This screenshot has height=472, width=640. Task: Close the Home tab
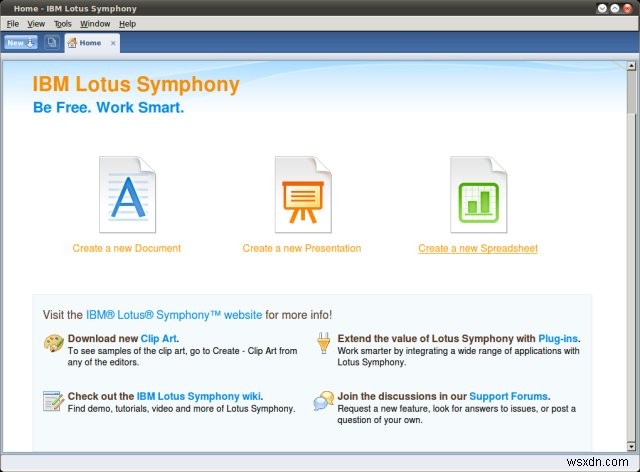click(113, 43)
